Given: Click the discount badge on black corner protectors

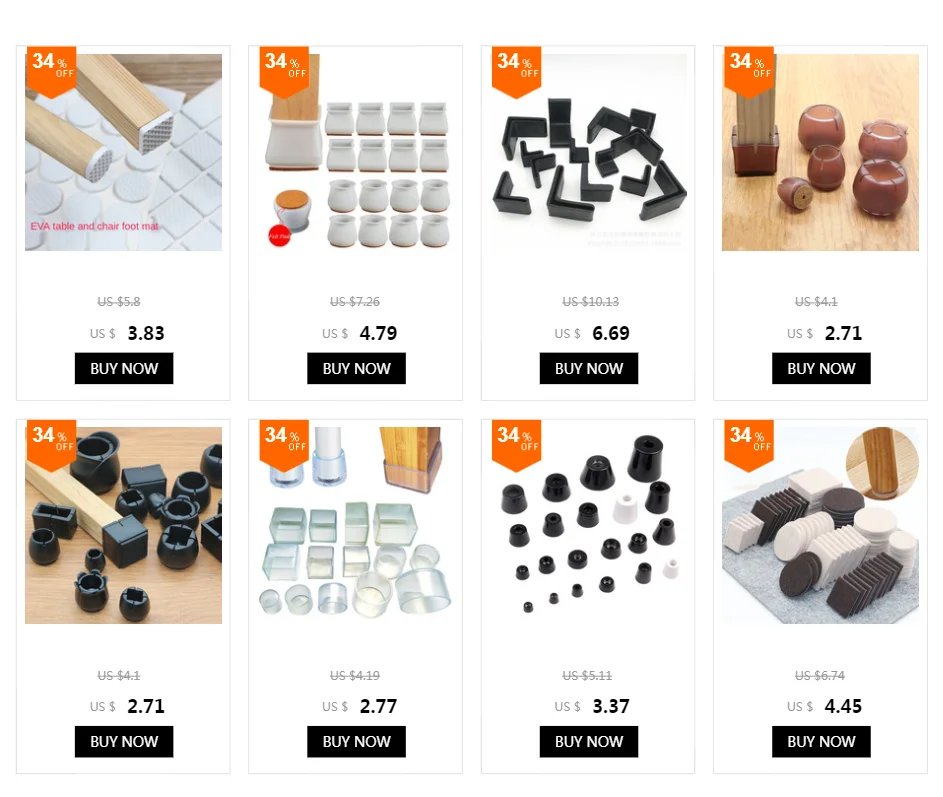Looking at the screenshot, I should (x=516, y=72).
